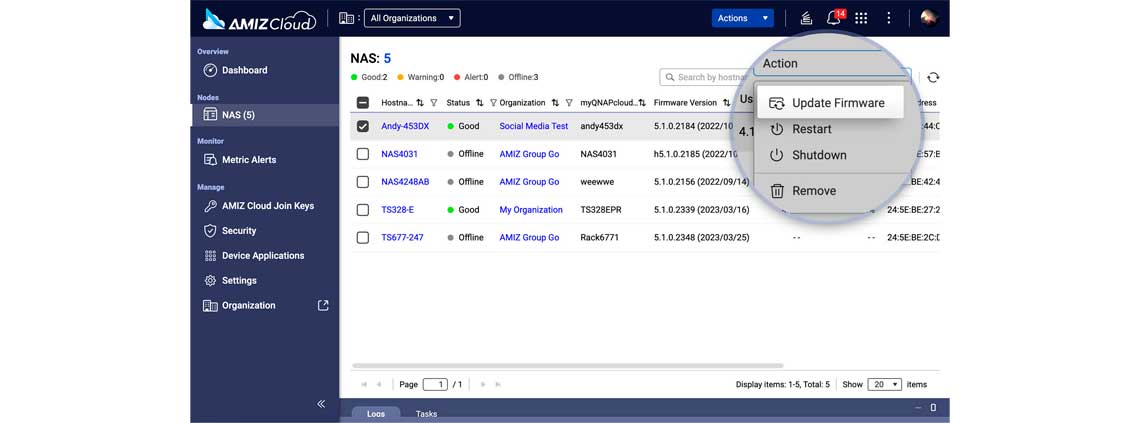Open the Social Media Test organization link
Viewport: 1140px width, 423px height.
pyautogui.click(x=534, y=126)
